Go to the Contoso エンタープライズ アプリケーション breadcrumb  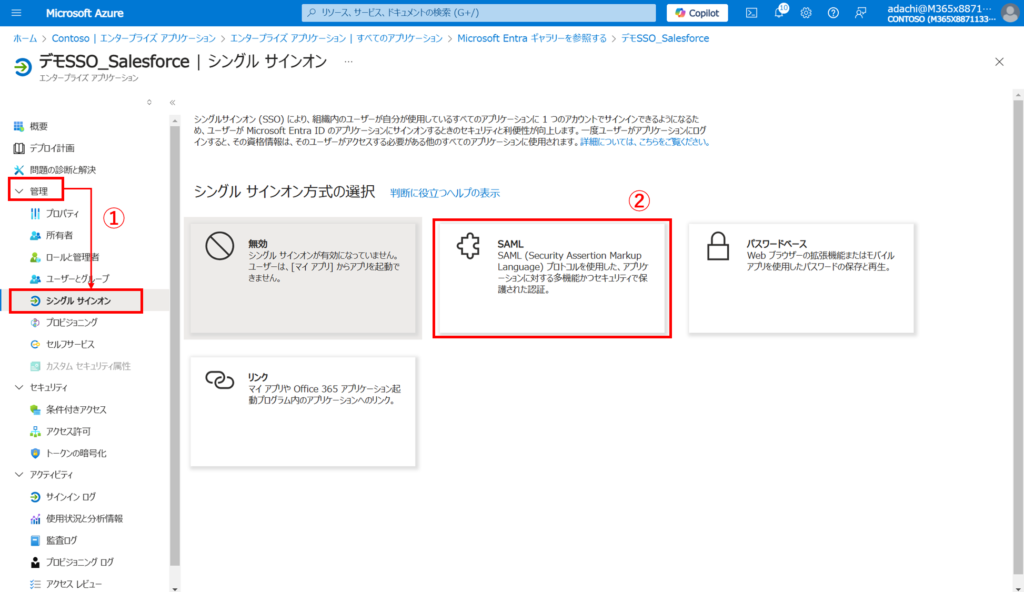134,38
